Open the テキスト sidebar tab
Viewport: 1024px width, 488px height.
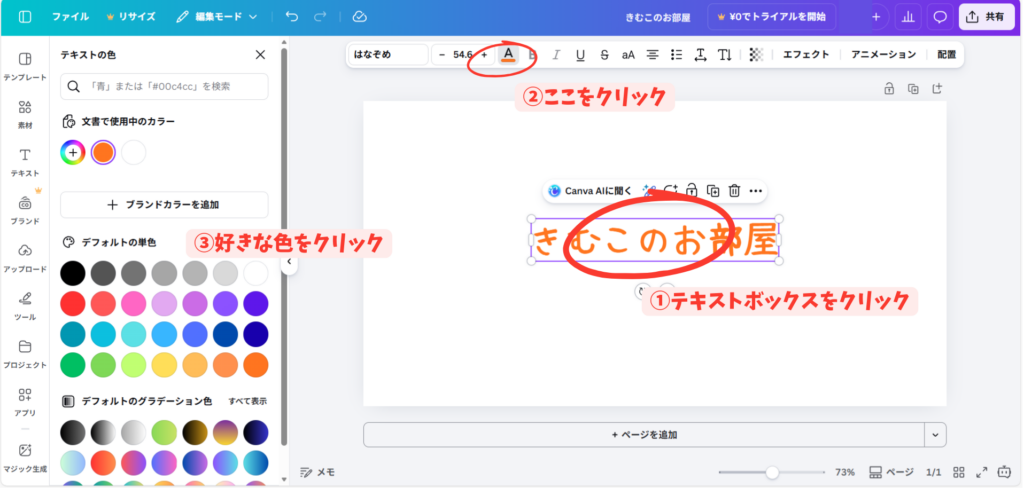tap(25, 163)
